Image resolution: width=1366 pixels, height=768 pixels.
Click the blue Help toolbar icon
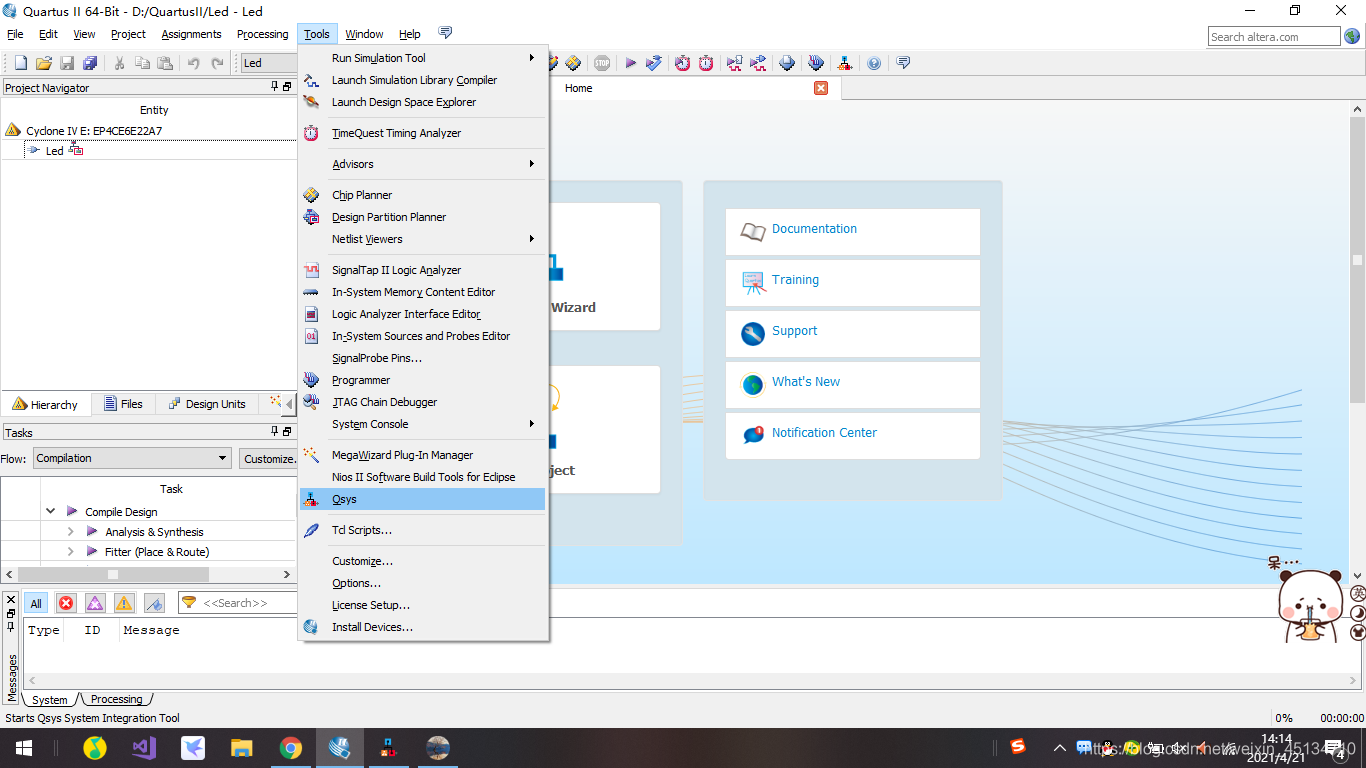(x=874, y=63)
